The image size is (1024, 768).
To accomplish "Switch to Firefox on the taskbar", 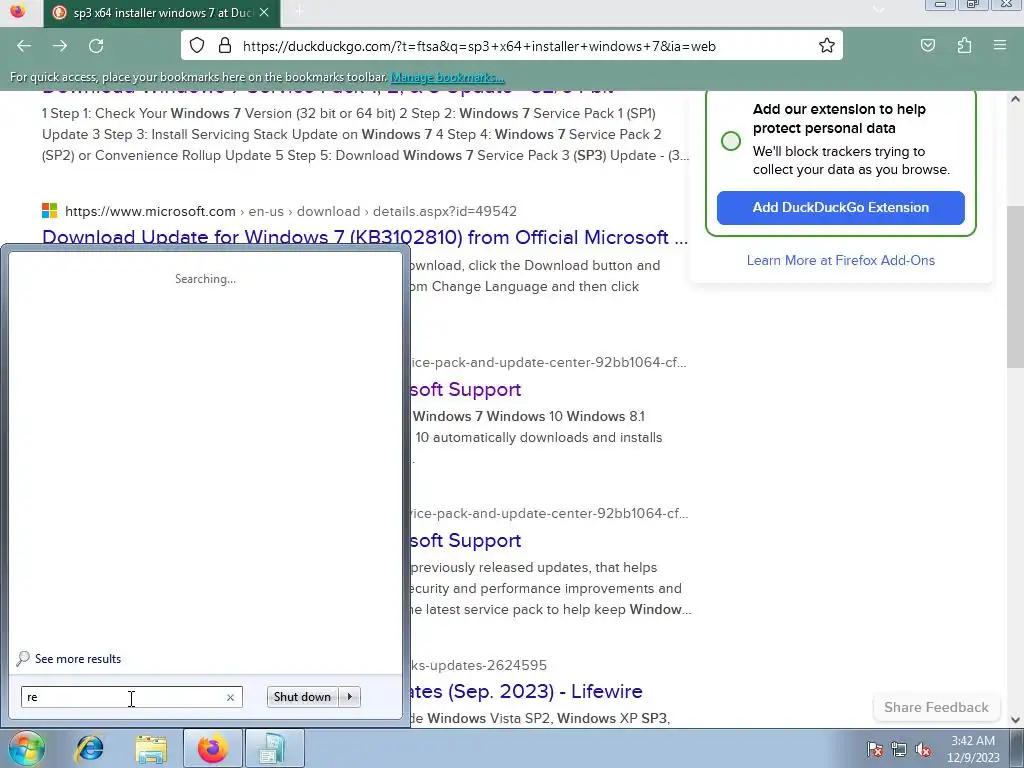I will point(213,748).
